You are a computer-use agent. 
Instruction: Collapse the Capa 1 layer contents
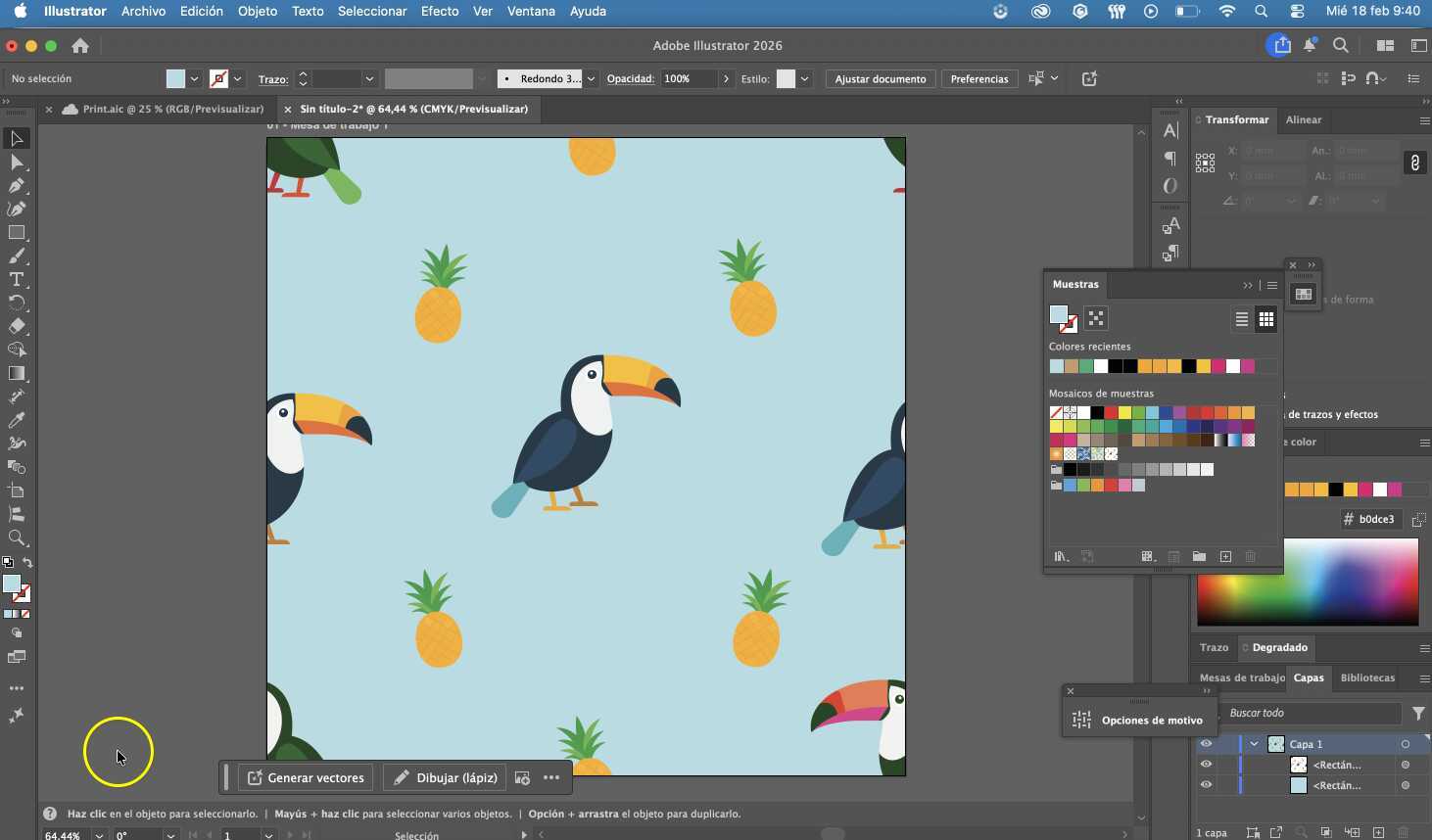1254,744
